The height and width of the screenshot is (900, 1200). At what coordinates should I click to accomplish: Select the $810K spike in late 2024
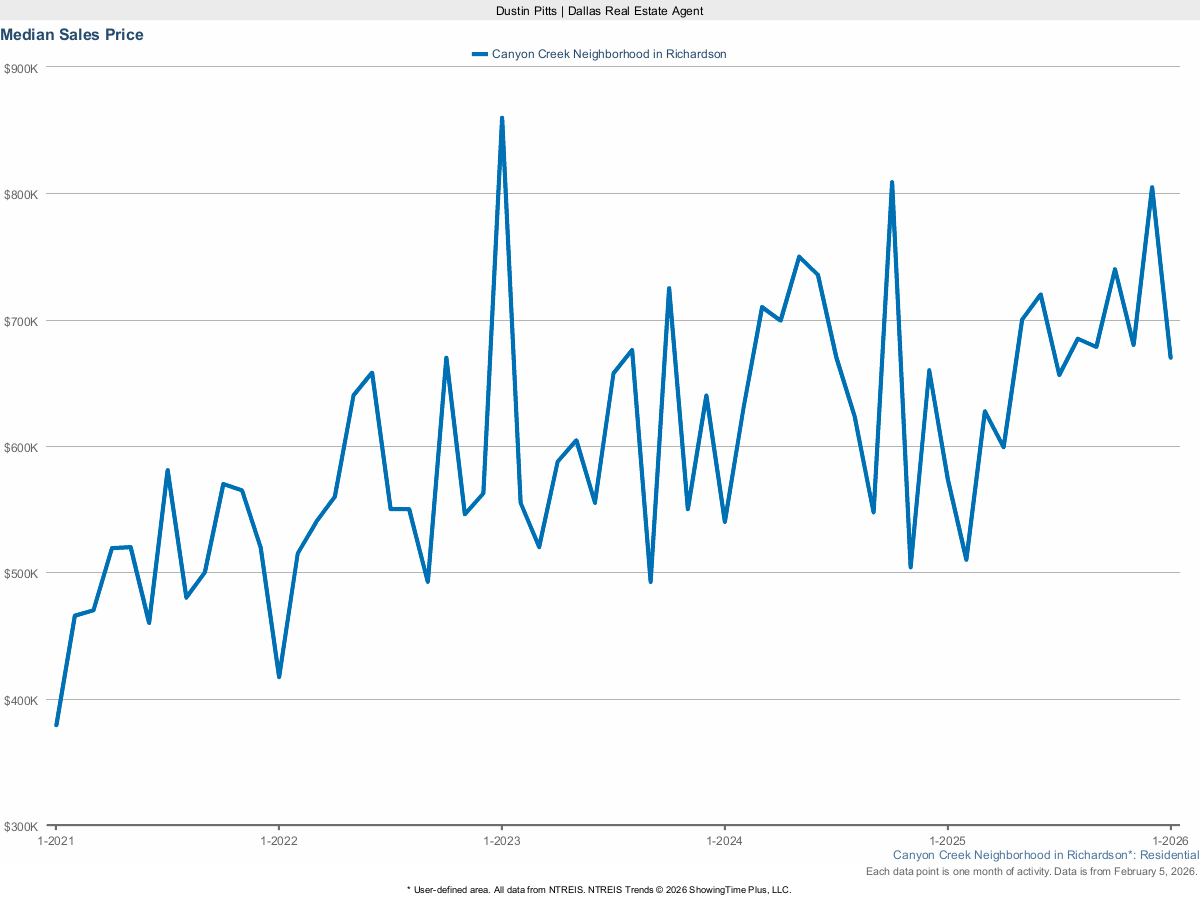[x=892, y=182]
